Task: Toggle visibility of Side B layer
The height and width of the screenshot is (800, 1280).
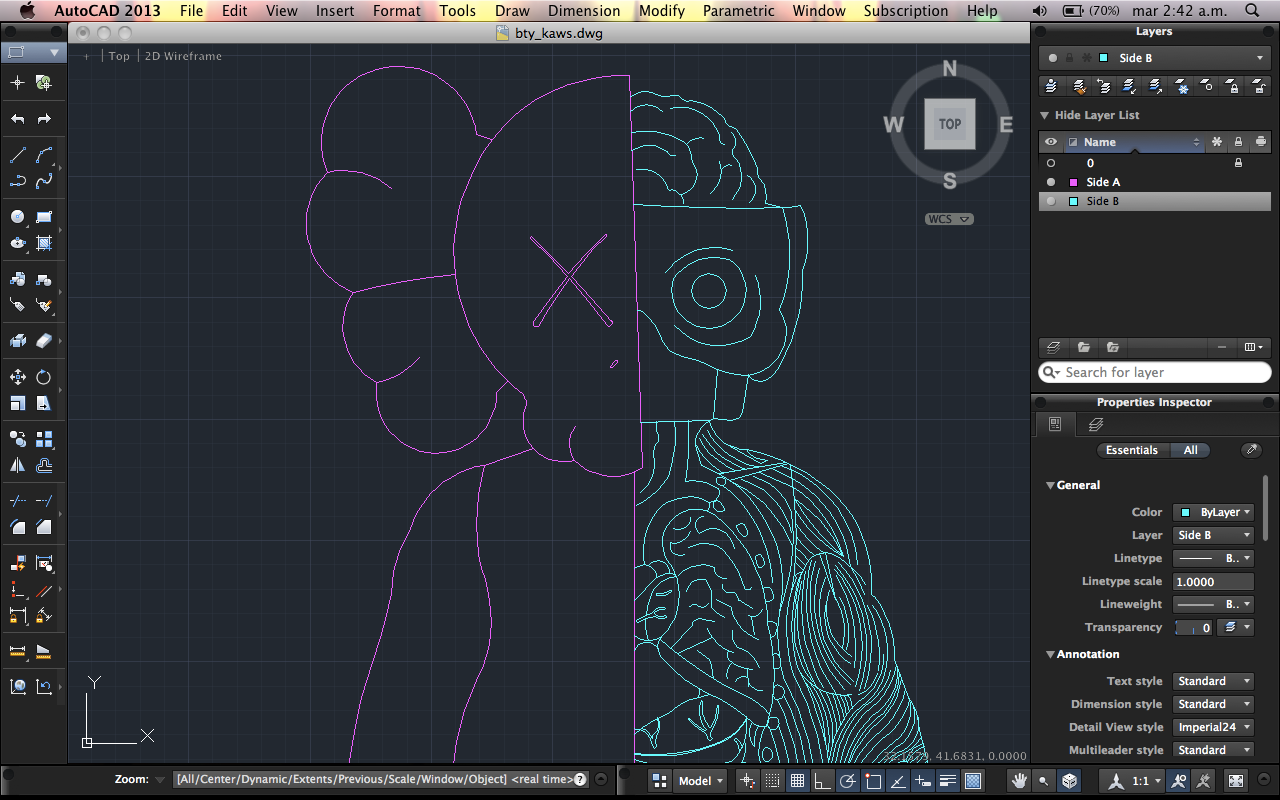Action: click(x=1051, y=201)
